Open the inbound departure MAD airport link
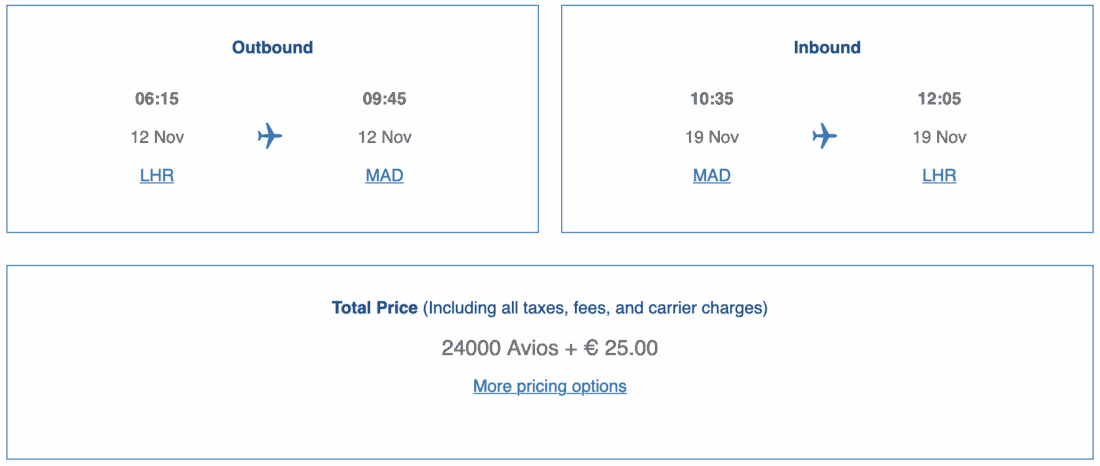Screen dimensions: 1100x466 (712, 176)
